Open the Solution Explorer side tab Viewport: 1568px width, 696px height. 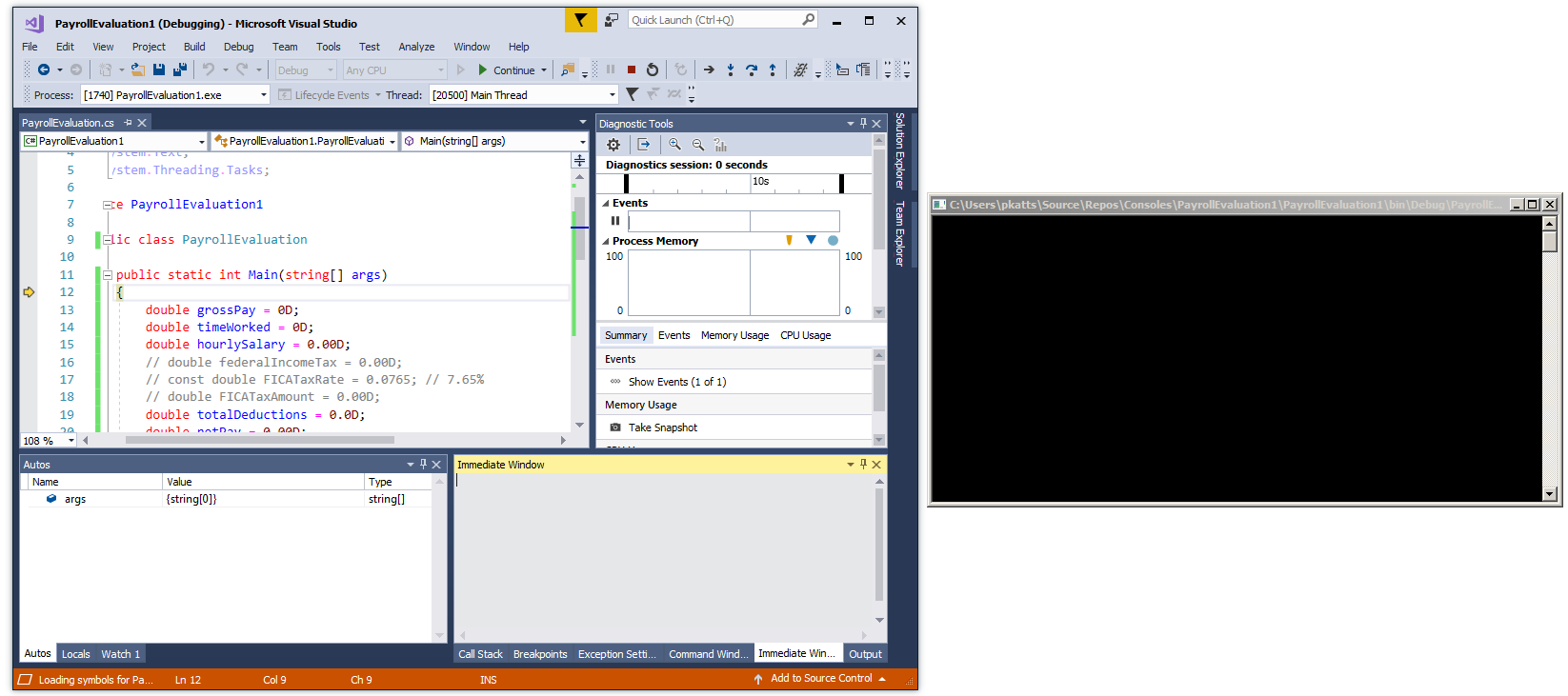click(900, 150)
